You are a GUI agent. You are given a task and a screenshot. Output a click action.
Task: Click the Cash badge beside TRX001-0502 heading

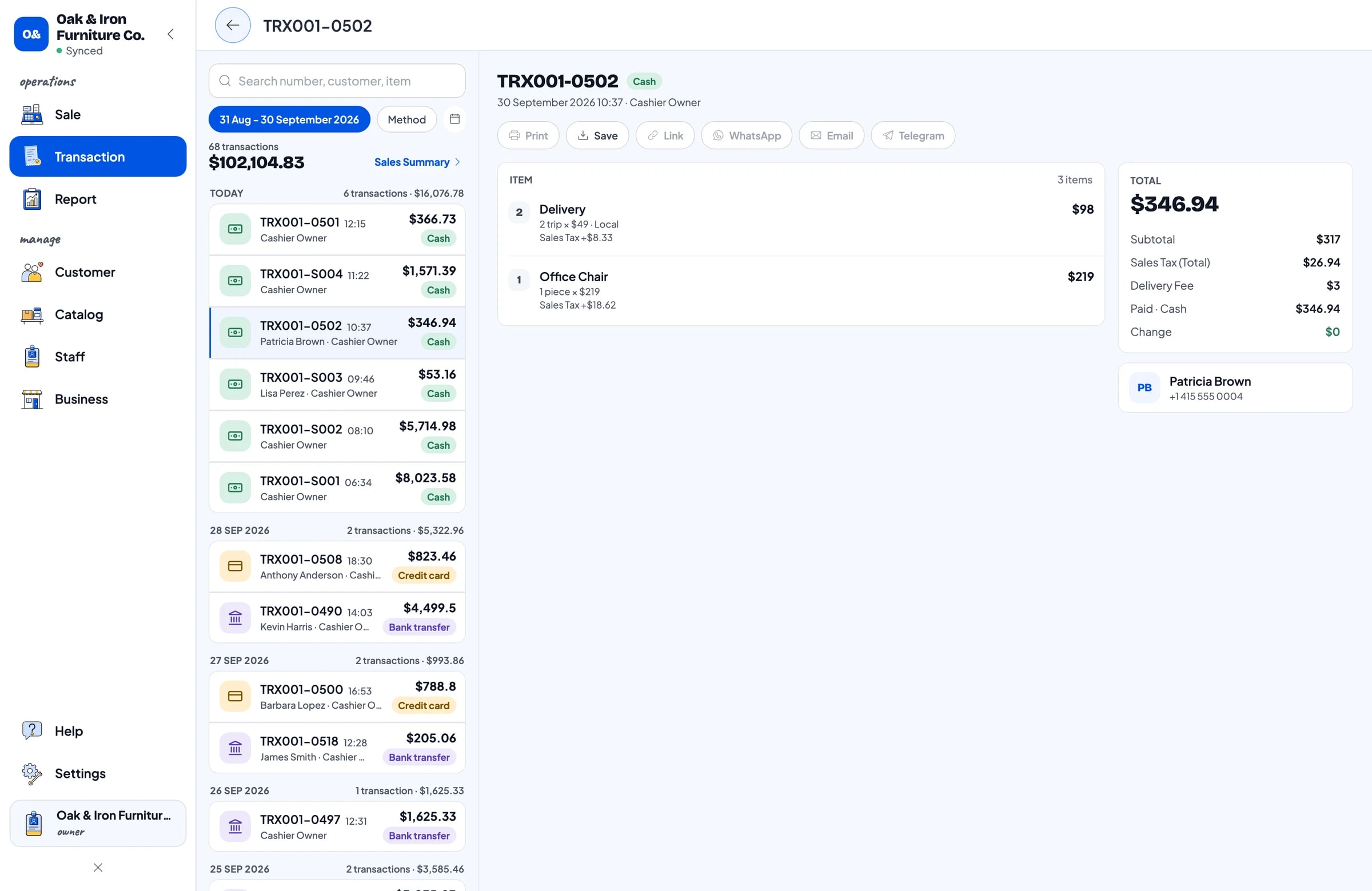click(644, 81)
